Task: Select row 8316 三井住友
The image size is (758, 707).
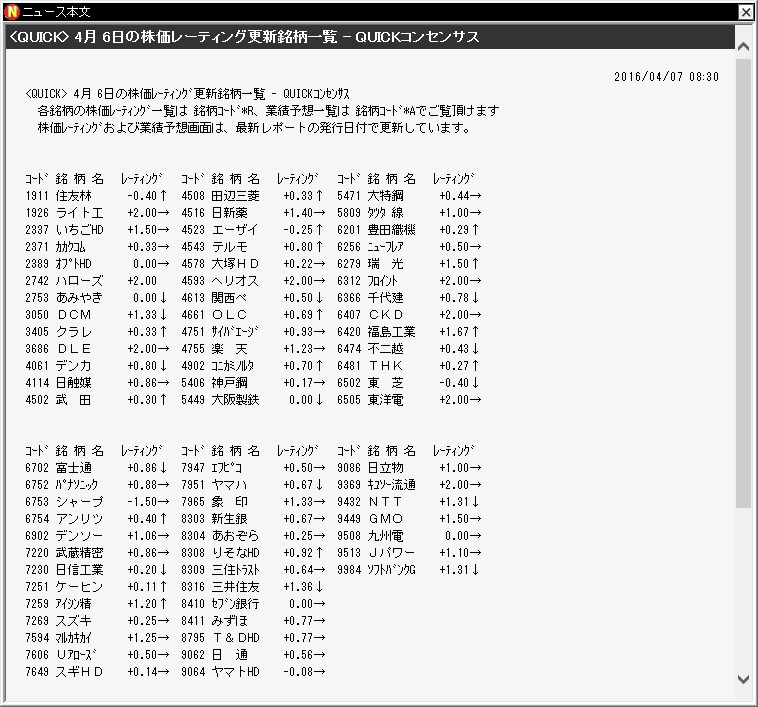Action: 253,587
